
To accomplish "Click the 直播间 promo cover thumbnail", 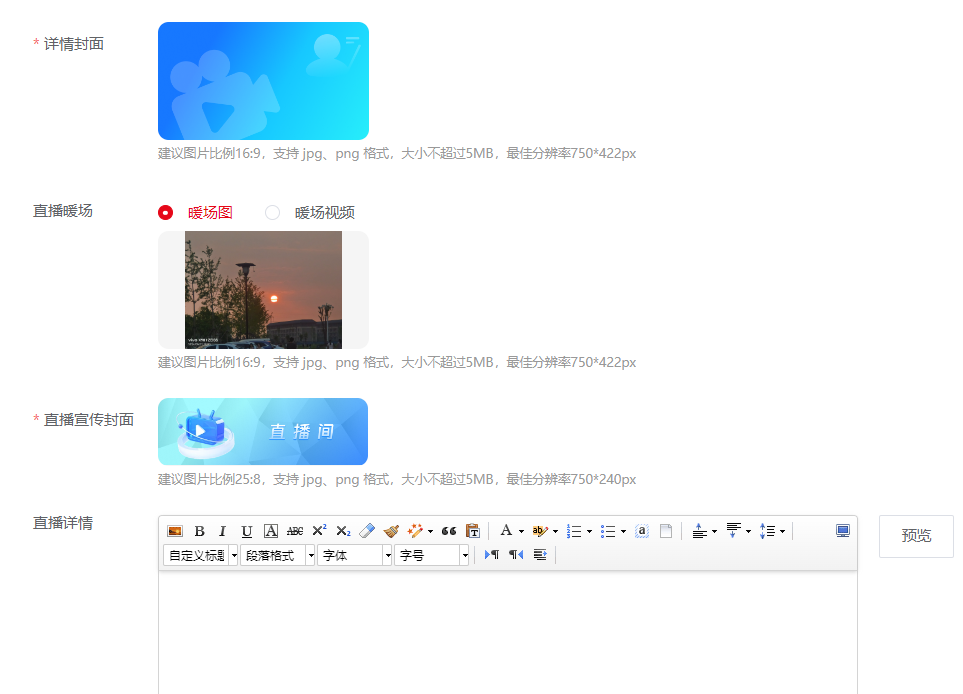I will (263, 432).
